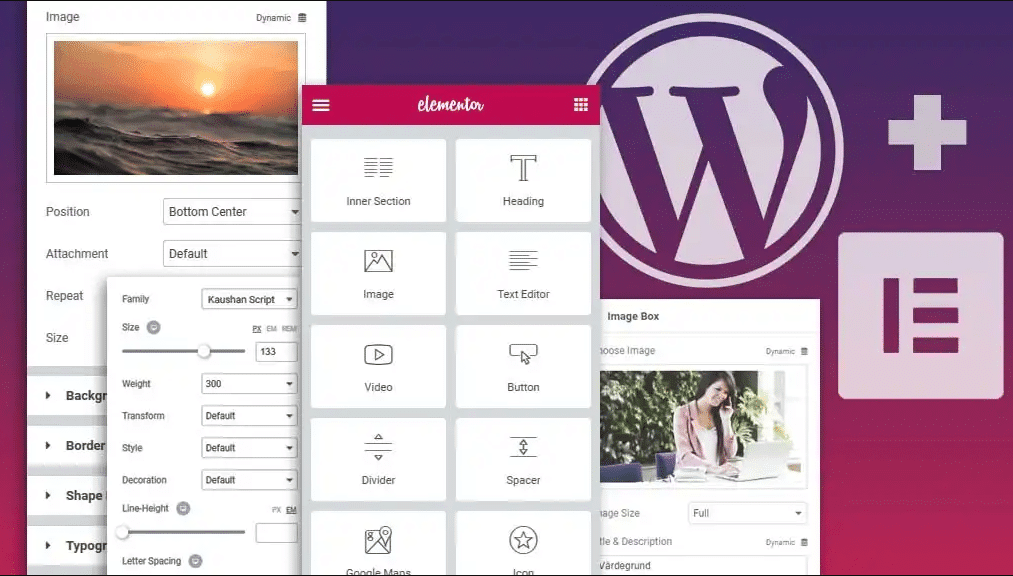Click the font Size slider handle
Screen dimensions: 1013x576
pyautogui.click(x=204, y=351)
